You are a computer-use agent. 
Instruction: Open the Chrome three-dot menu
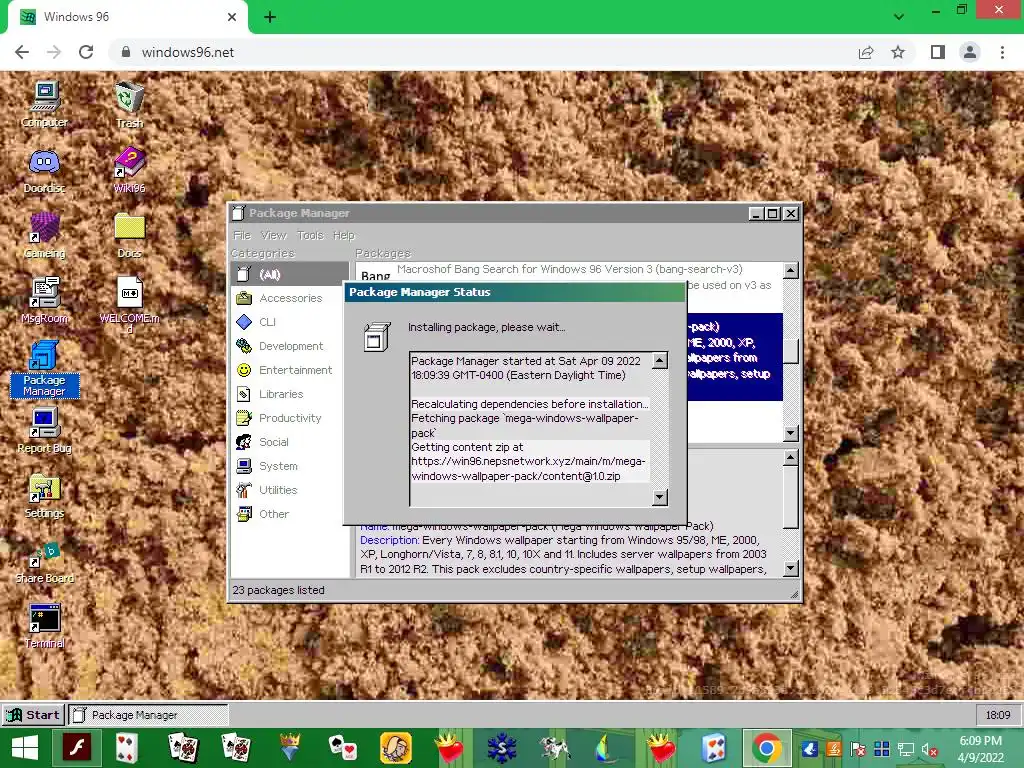pyautogui.click(x=1002, y=52)
